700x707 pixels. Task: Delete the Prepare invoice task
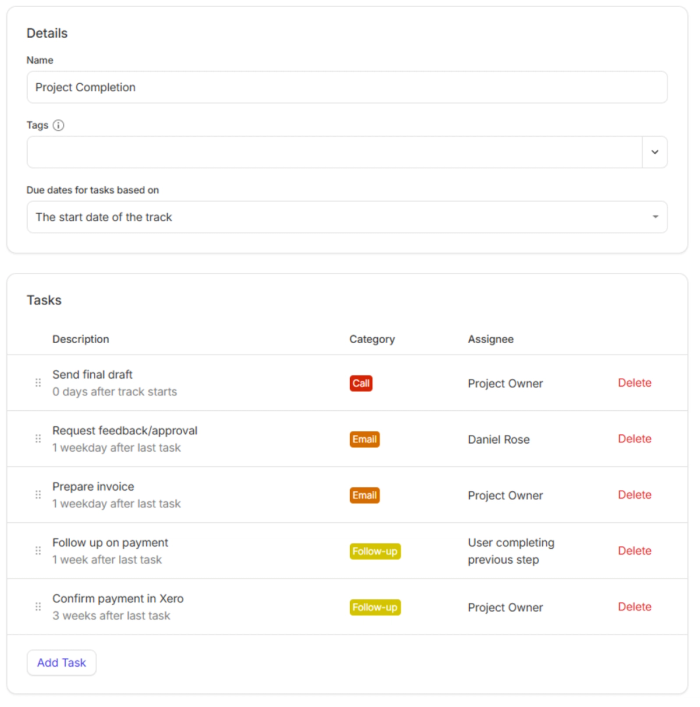[x=634, y=495]
